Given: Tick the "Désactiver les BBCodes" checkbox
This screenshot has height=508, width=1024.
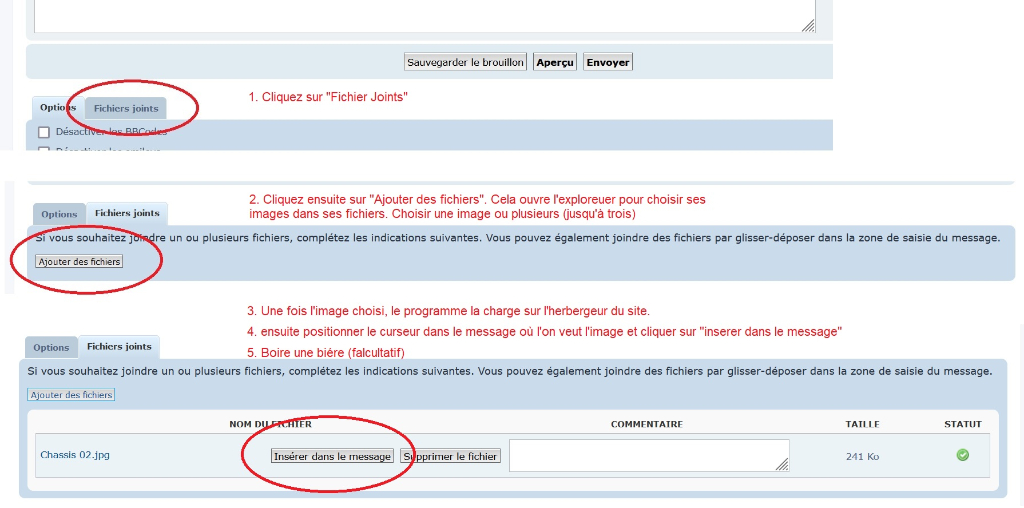Looking at the screenshot, I should [44, 132].
